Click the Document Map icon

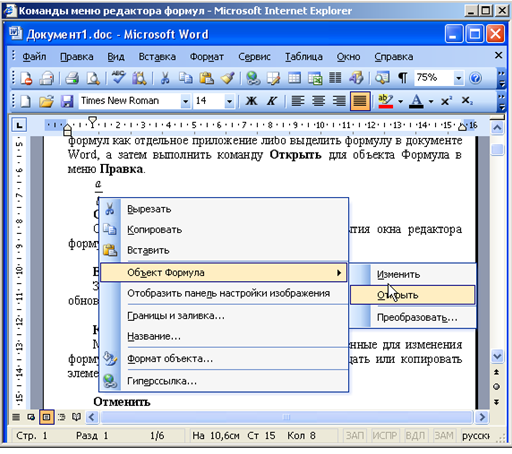click(x=382, y=78)
